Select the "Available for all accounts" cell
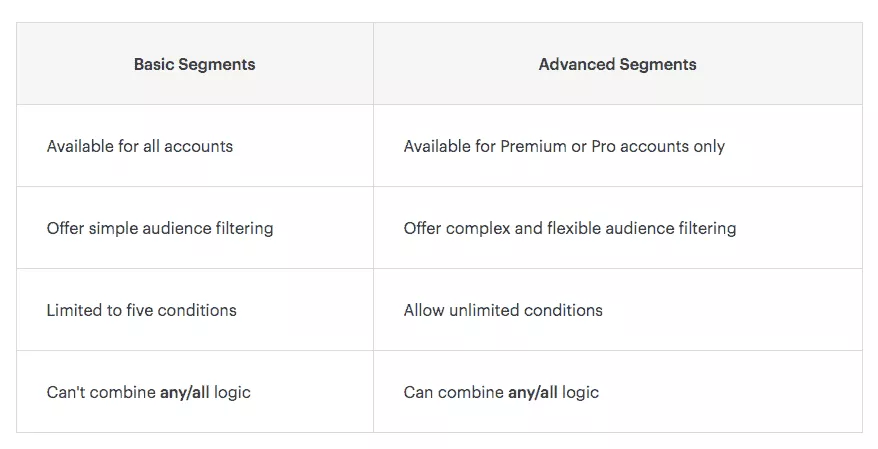The image size is (878, 449). (x=139, y=146)
